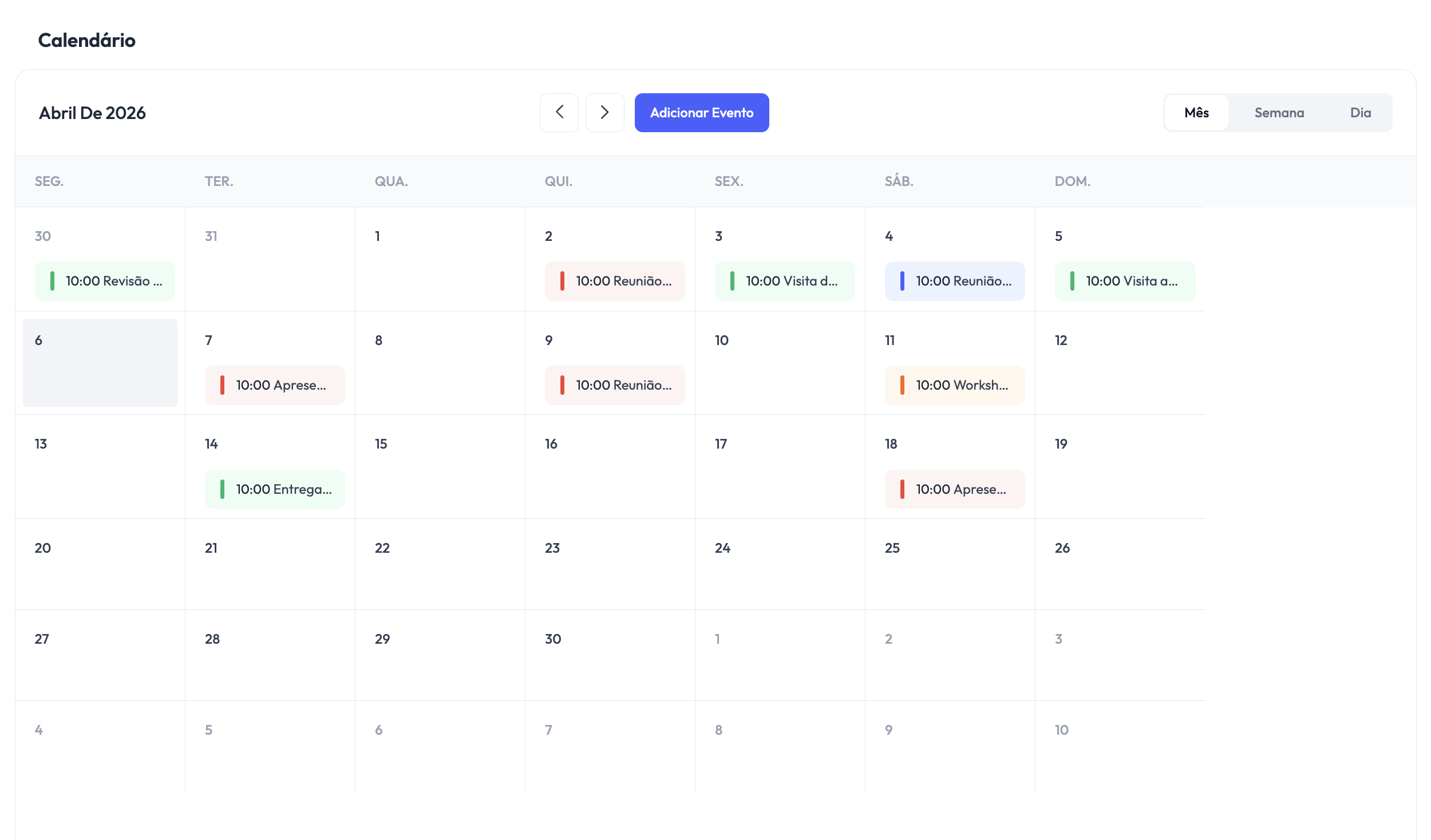
Task: Click the Adicionar Evento button
Action: tap(702, 113)
